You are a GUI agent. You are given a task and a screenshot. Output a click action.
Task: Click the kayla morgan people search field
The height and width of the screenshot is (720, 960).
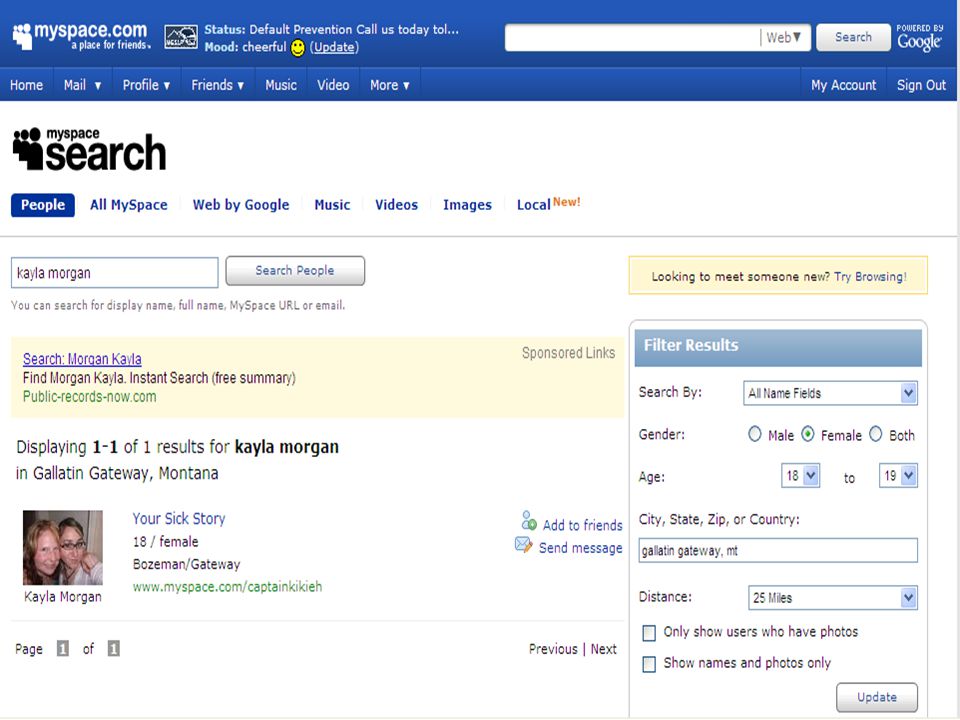tap(114, 272)
